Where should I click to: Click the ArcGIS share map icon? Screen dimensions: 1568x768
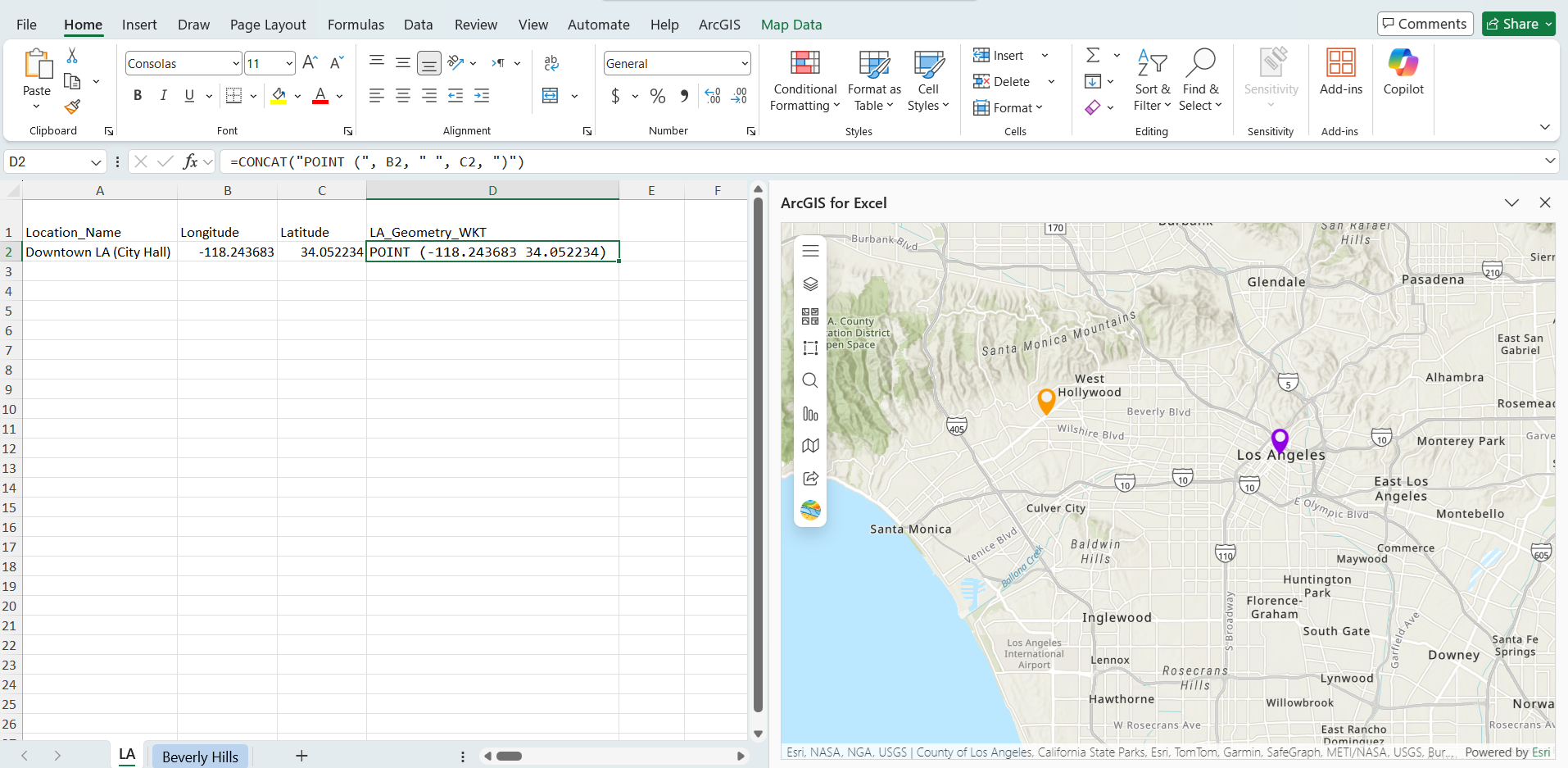coord(810,478)
